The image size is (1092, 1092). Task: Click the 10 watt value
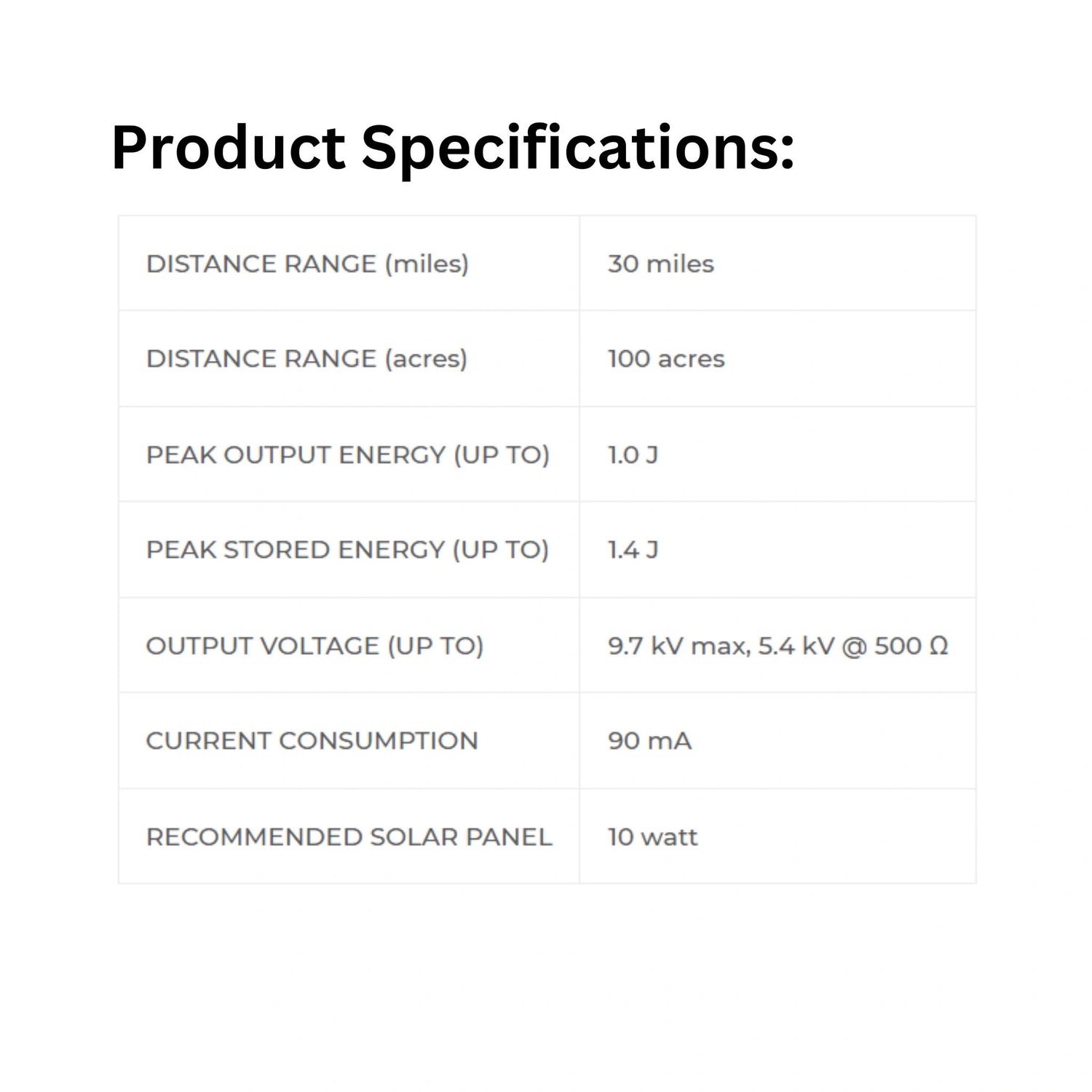click(x=652, y=837)
